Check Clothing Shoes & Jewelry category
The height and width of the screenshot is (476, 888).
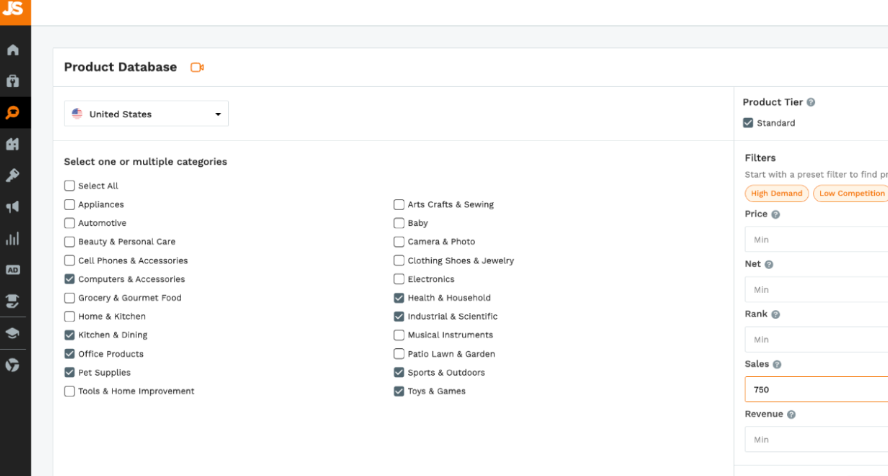click(399, 260)
